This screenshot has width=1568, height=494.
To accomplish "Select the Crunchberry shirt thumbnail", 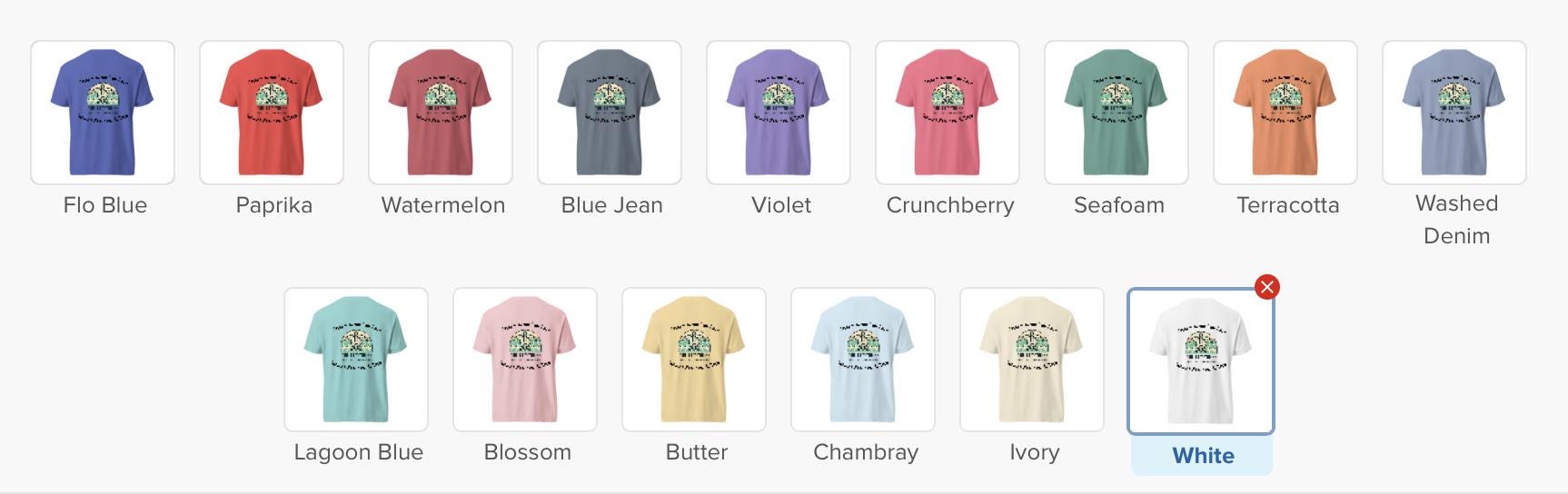I will [x=948, y=113].
